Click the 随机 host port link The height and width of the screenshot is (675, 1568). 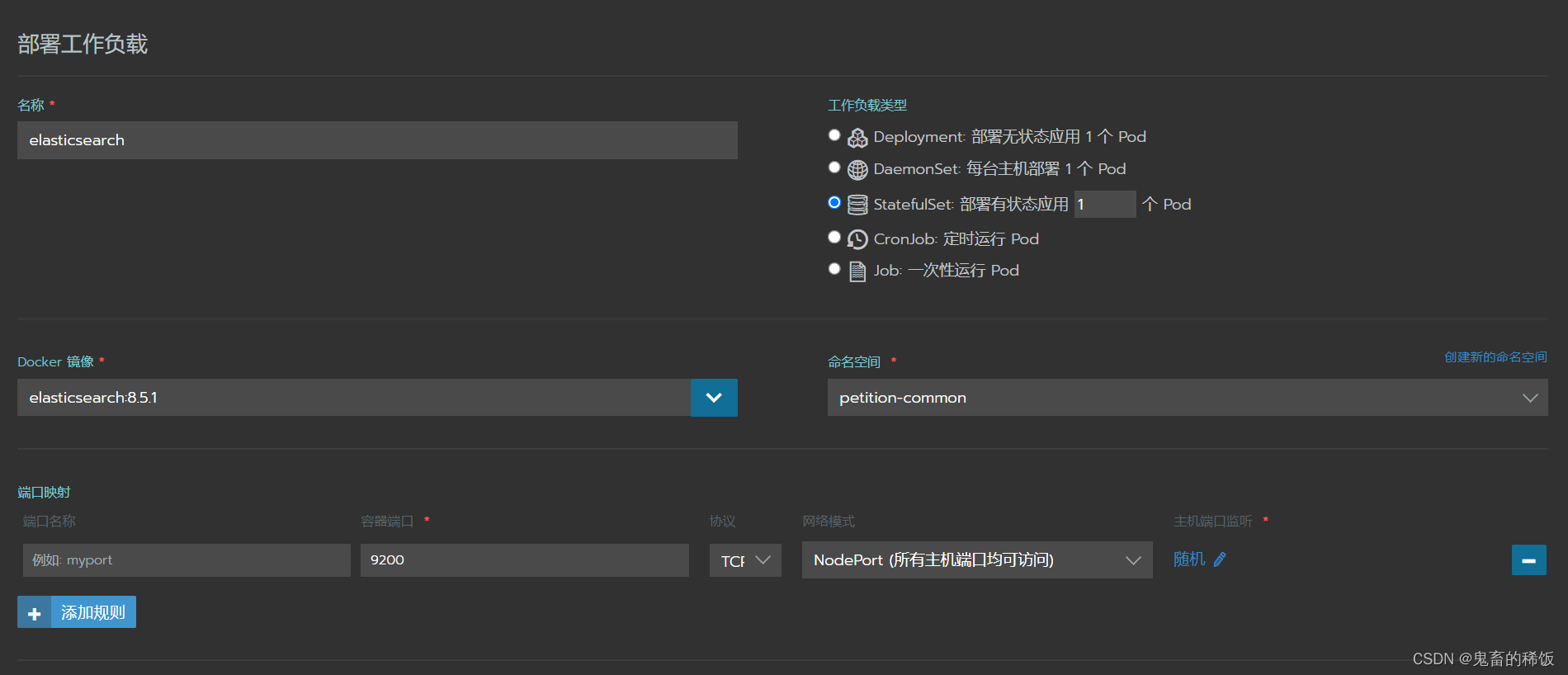click(x=1189, y=559)
